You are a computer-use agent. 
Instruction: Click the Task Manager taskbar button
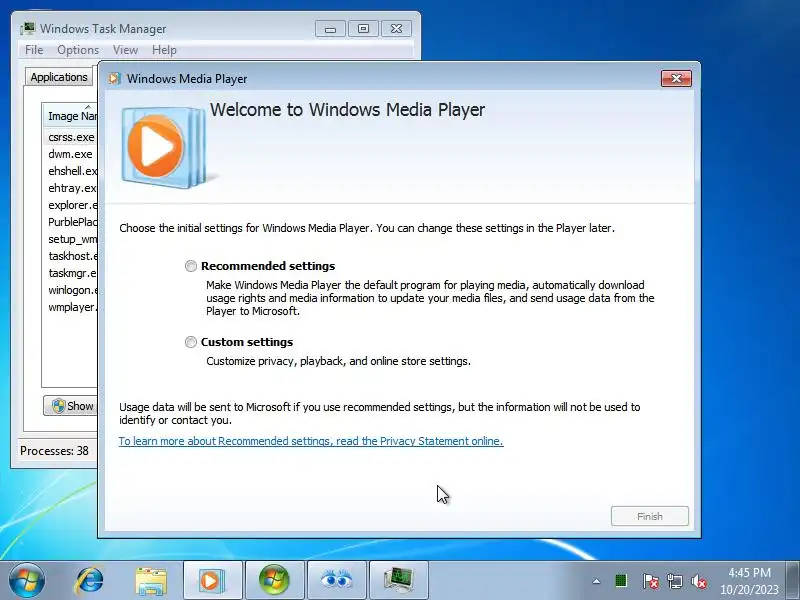click(398, 580)
